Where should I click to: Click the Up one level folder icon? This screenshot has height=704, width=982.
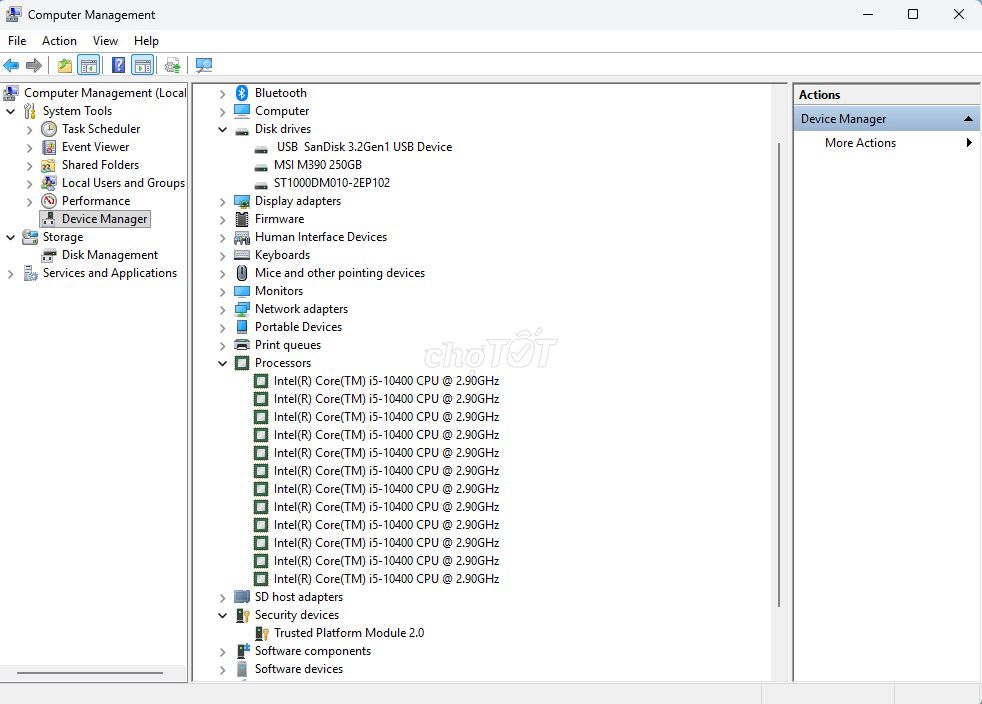(64, 66)
